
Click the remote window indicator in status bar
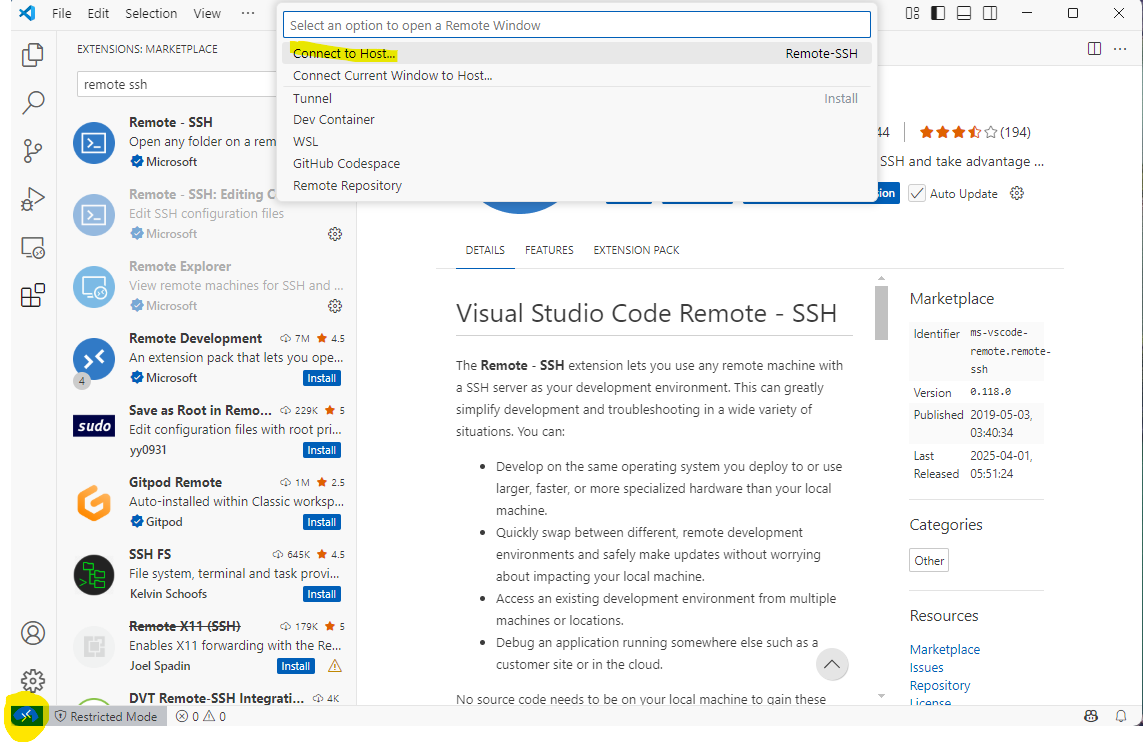coord(26,716)
